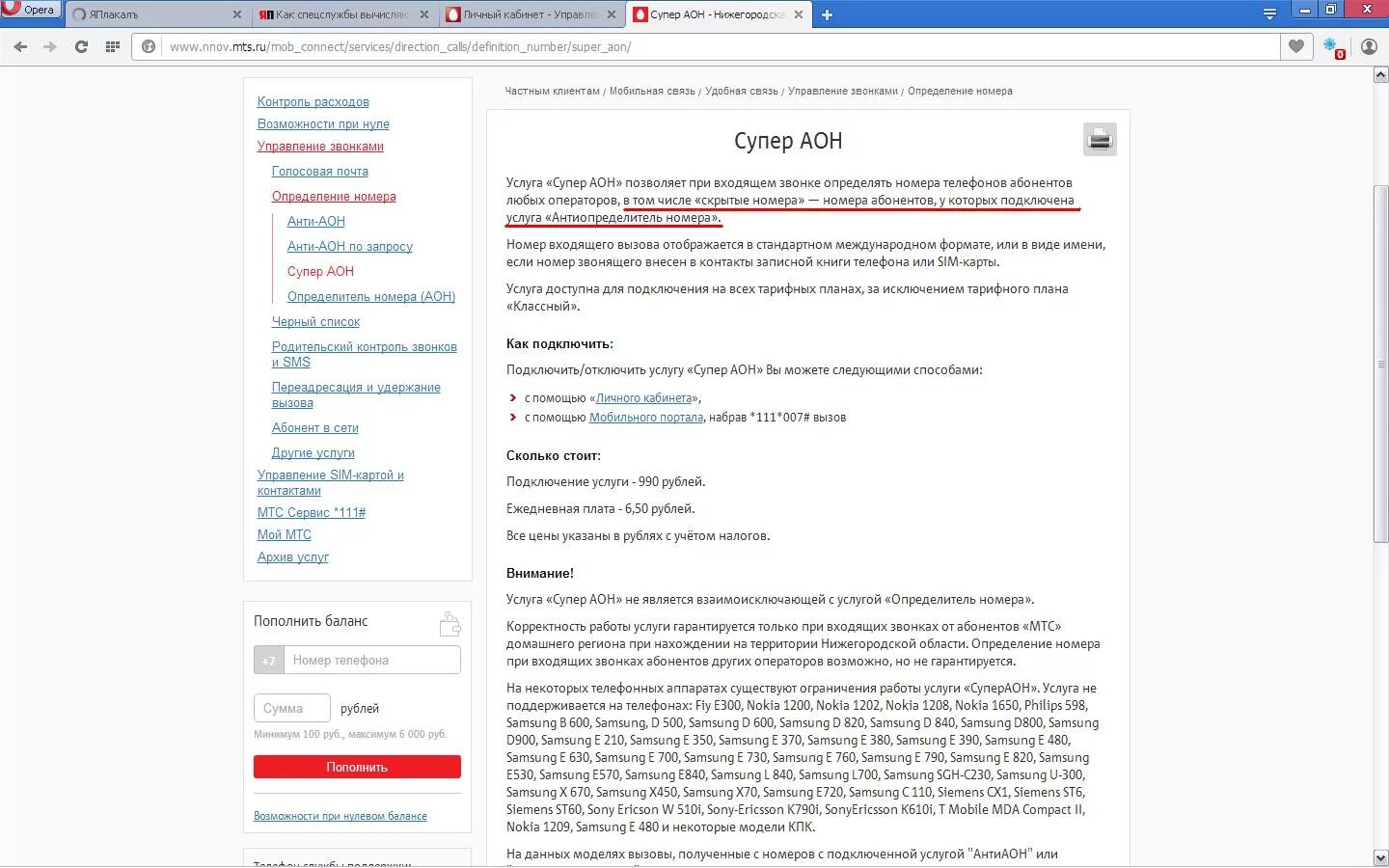Click the red Пополнить button
1389x868 pixels.
tap(357, 767)
